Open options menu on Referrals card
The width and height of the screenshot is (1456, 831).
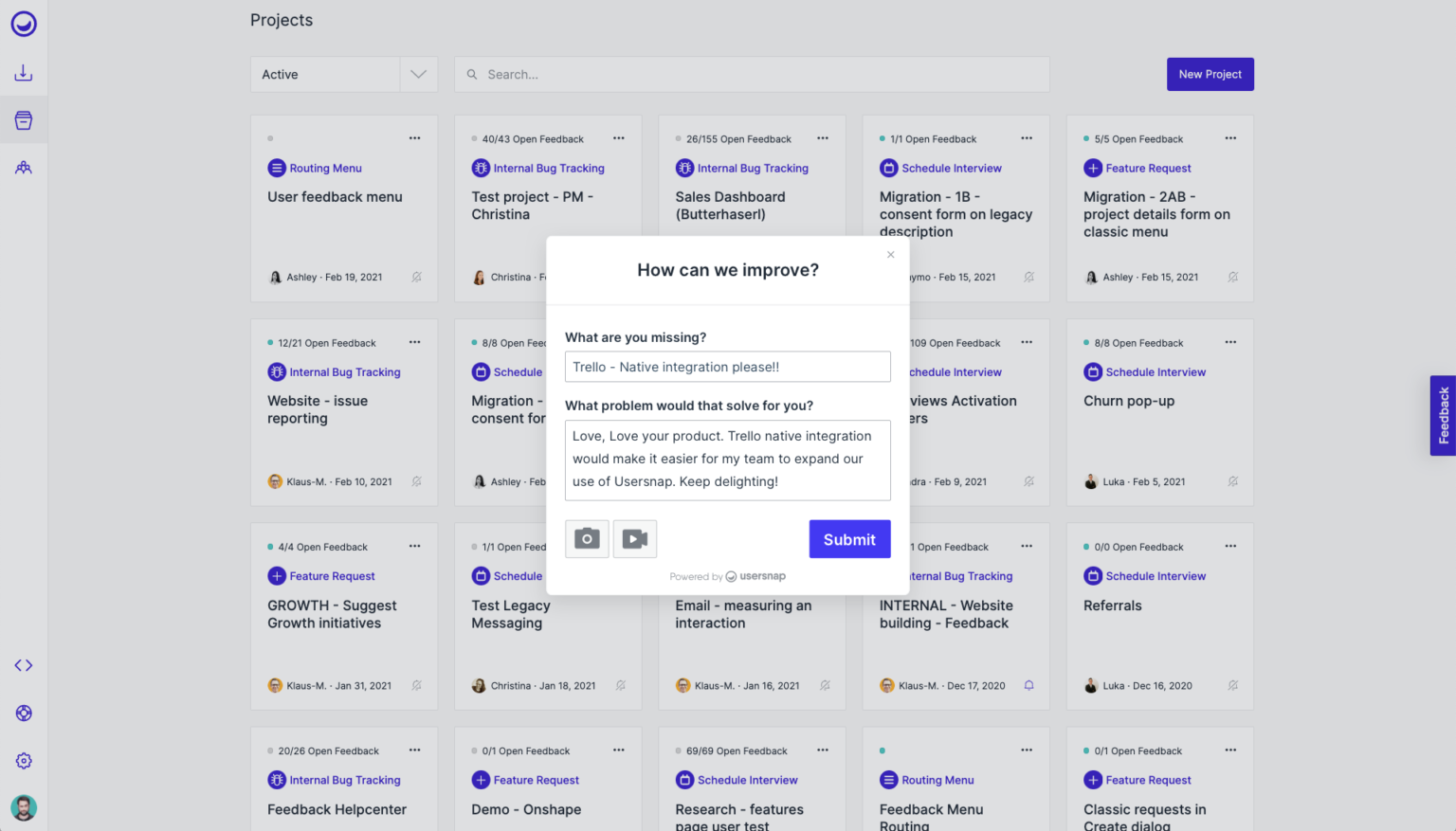(1230, 547)
